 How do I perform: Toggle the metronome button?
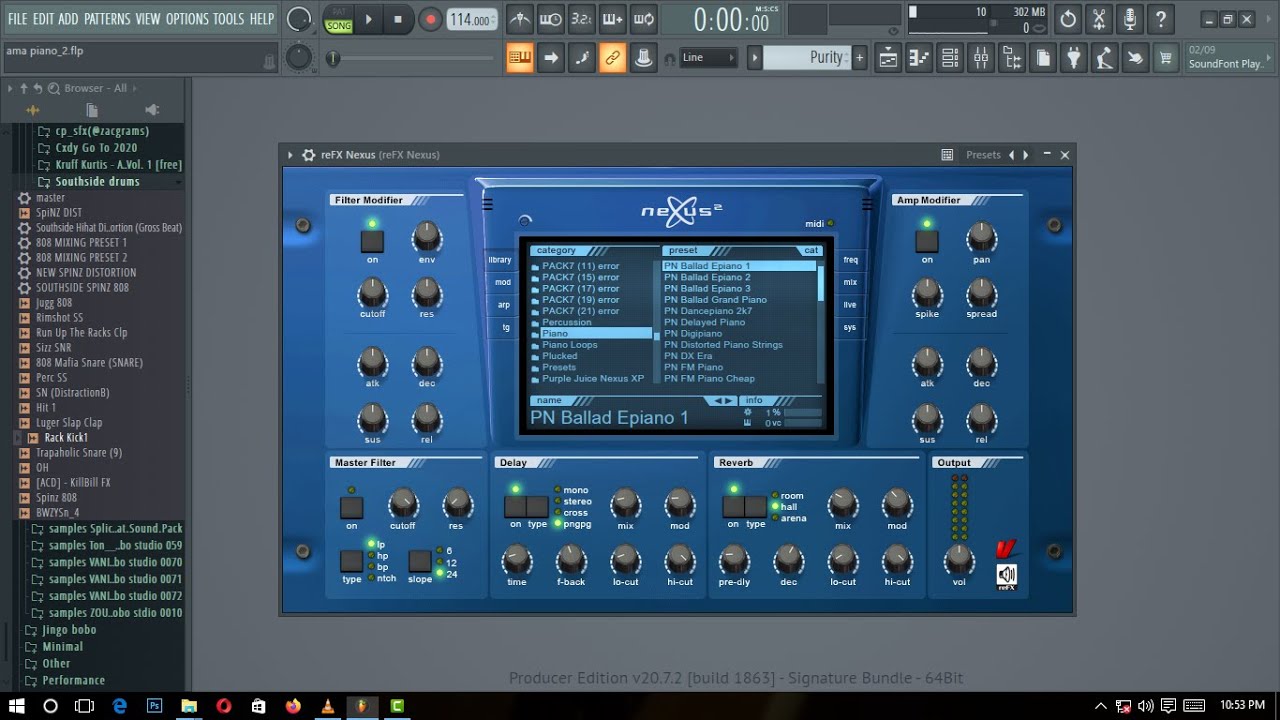click(x=520, y=19)
